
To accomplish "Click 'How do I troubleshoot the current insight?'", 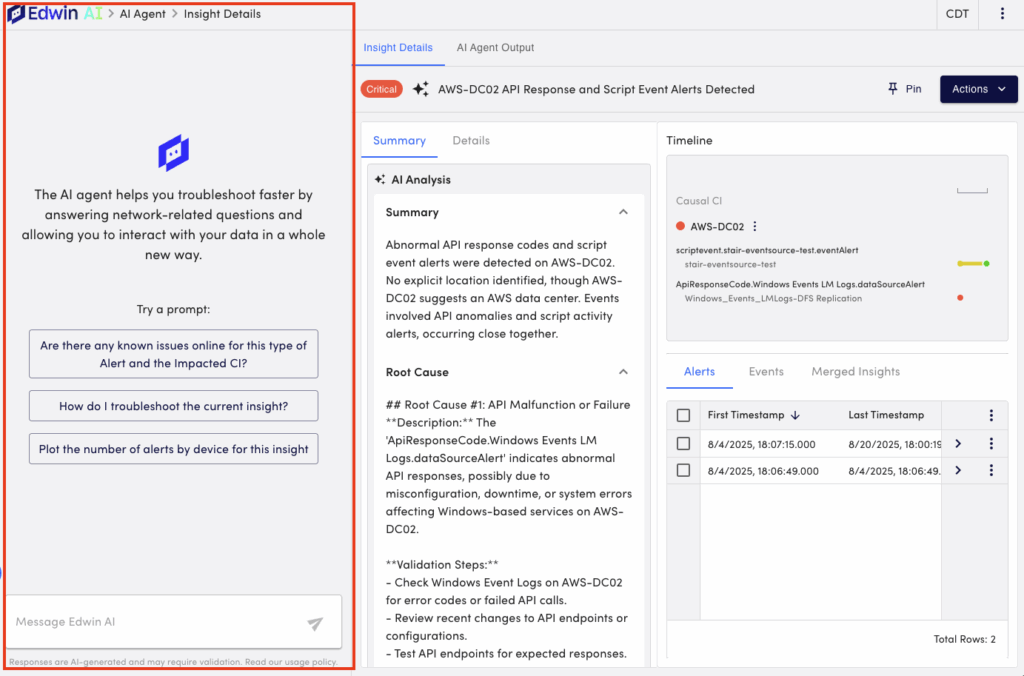I will (174, 406).
